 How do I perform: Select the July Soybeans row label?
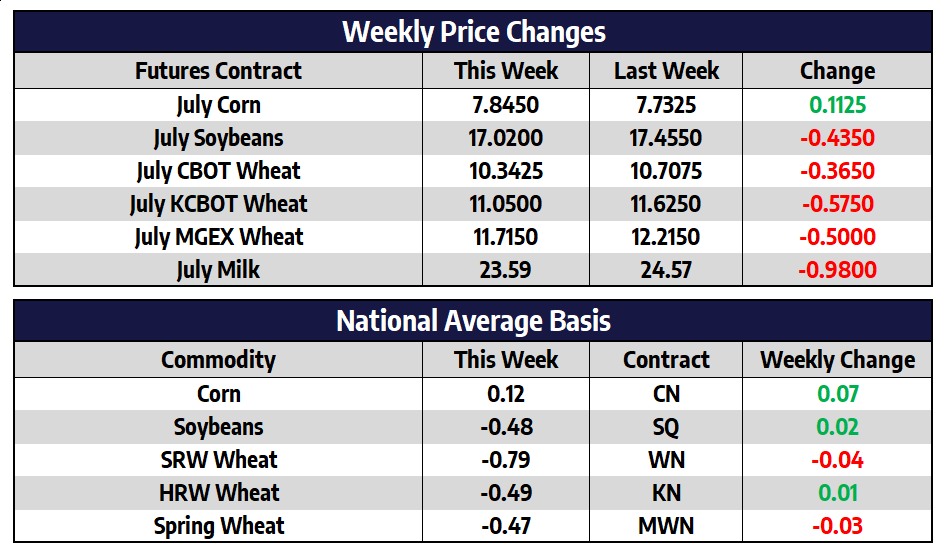[x=218, y=138]
